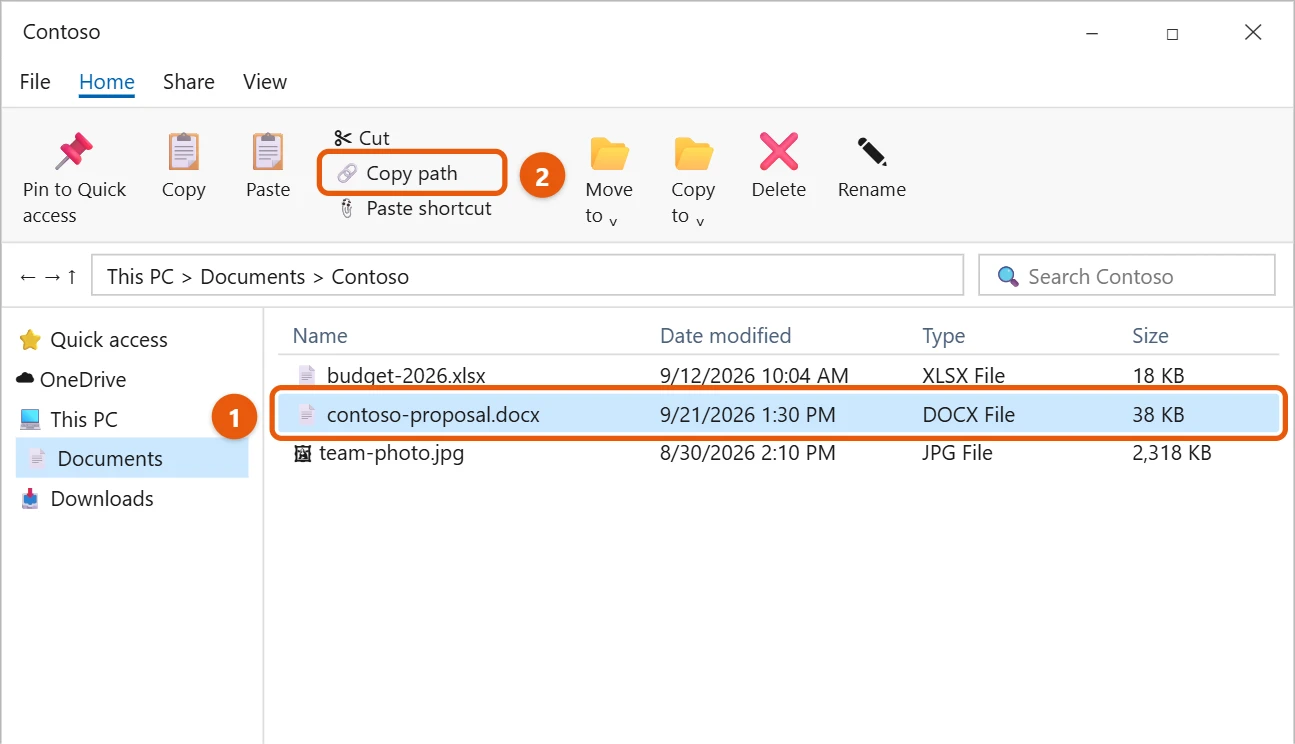Maximize the Contoso window
Screen dimensions: 1295x744
click(1172, 33)
